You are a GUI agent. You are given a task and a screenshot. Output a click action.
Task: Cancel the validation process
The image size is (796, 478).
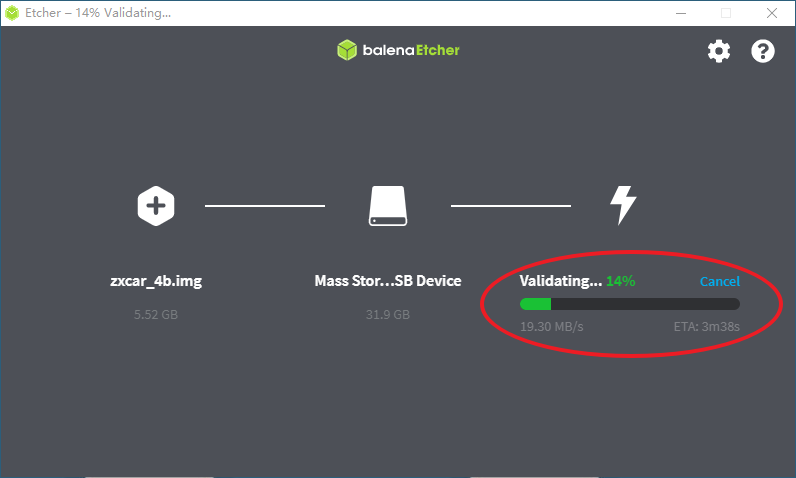point(719,282)
